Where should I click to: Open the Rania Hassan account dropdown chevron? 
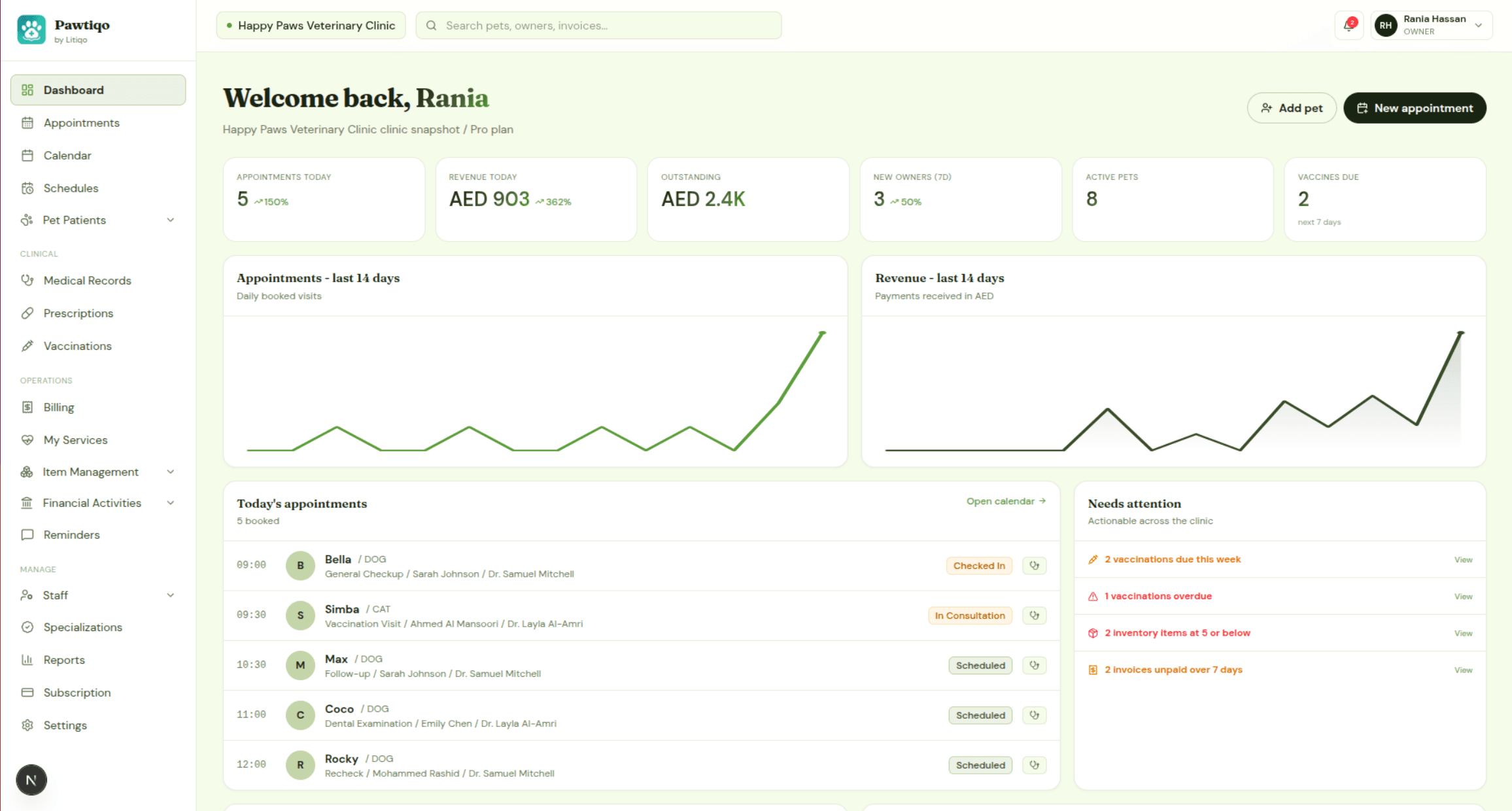[1478, 26]
